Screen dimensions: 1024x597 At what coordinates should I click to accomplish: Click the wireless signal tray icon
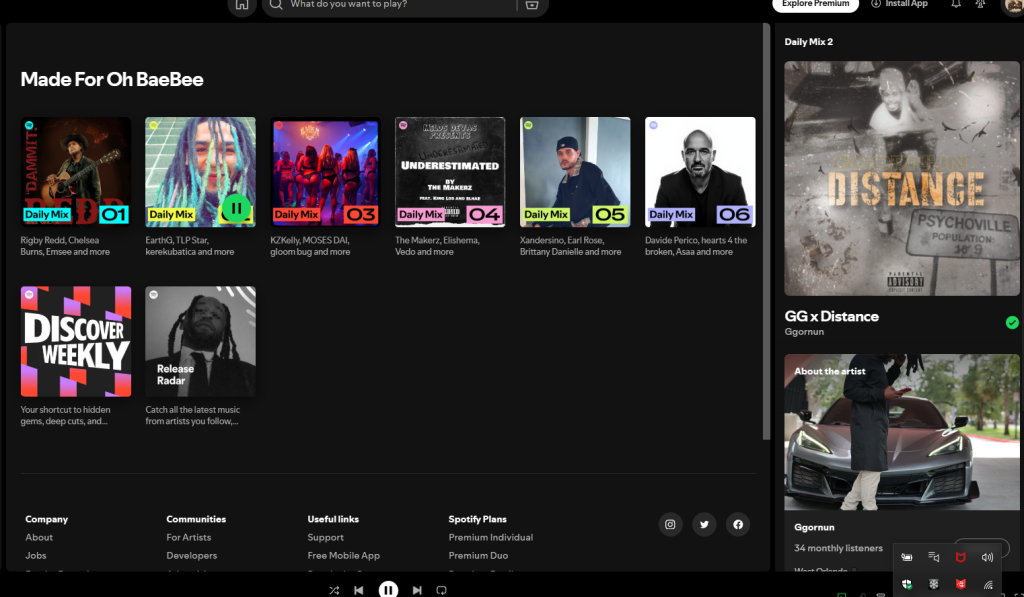pyautogui.click(x=987, y=584)
